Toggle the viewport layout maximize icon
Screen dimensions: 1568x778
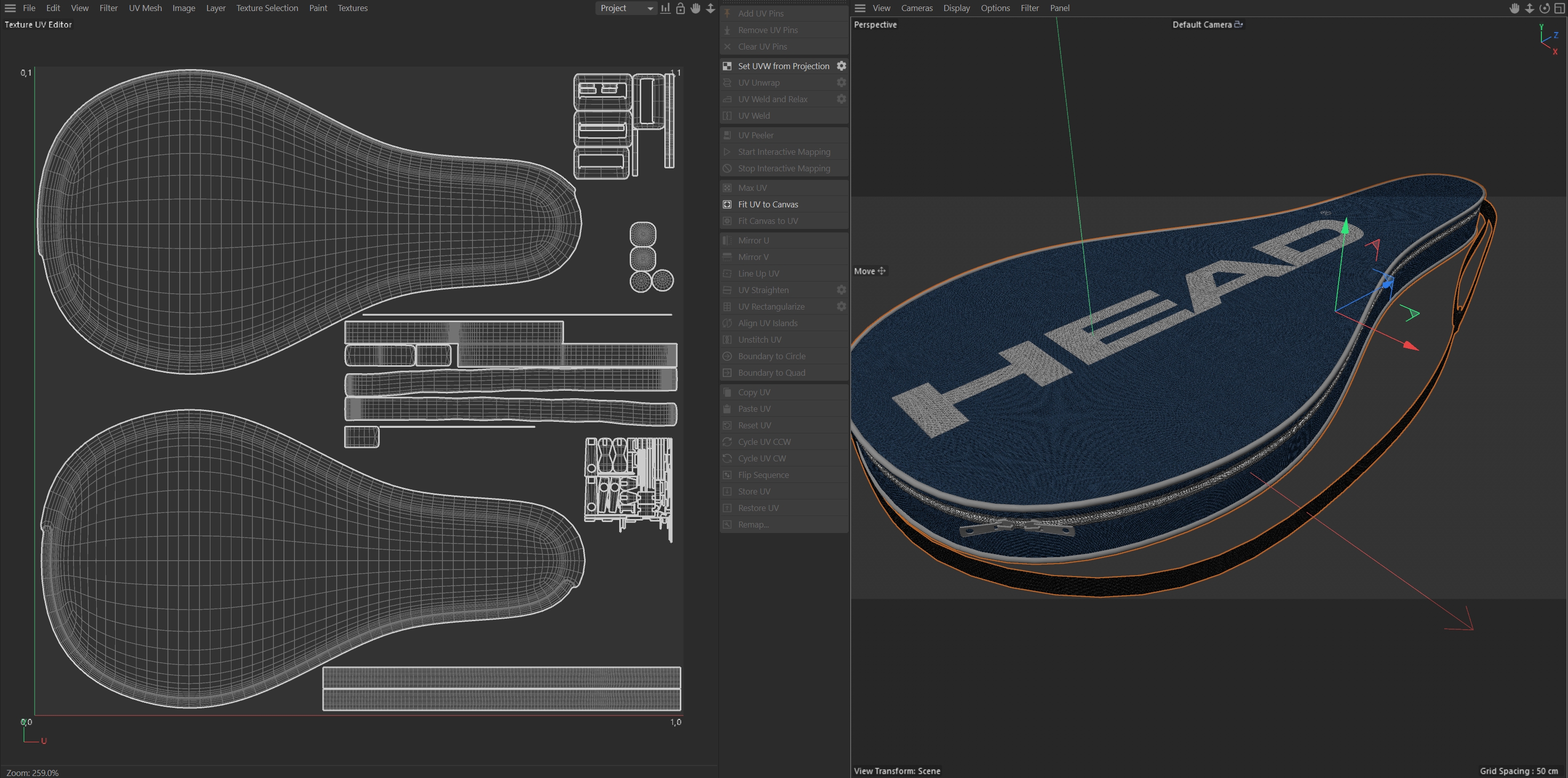coord(1559,8)
